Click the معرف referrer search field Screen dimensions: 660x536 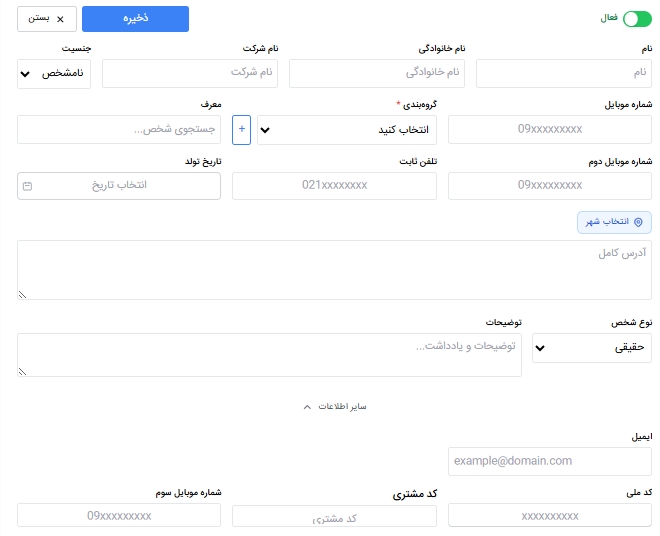(x=119, y=129)
